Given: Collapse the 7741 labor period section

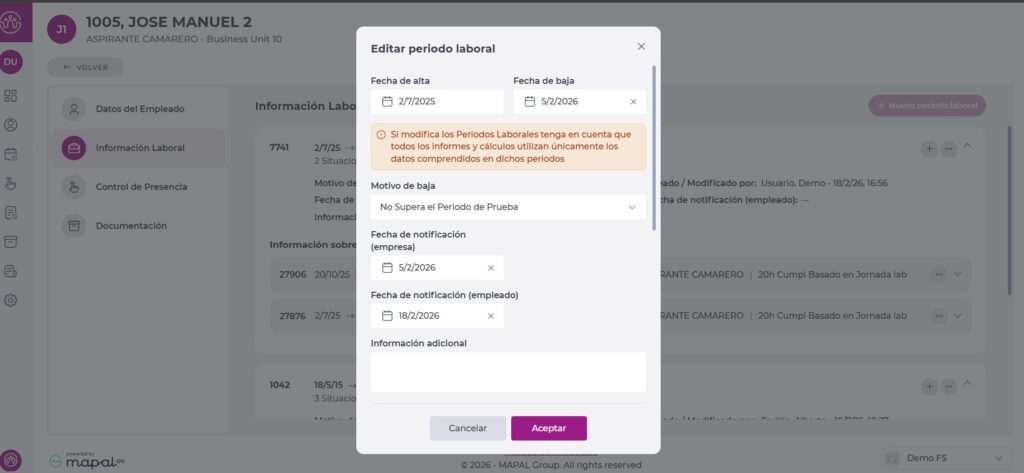Looking at the screenshot, I should [x=967, y=147].
